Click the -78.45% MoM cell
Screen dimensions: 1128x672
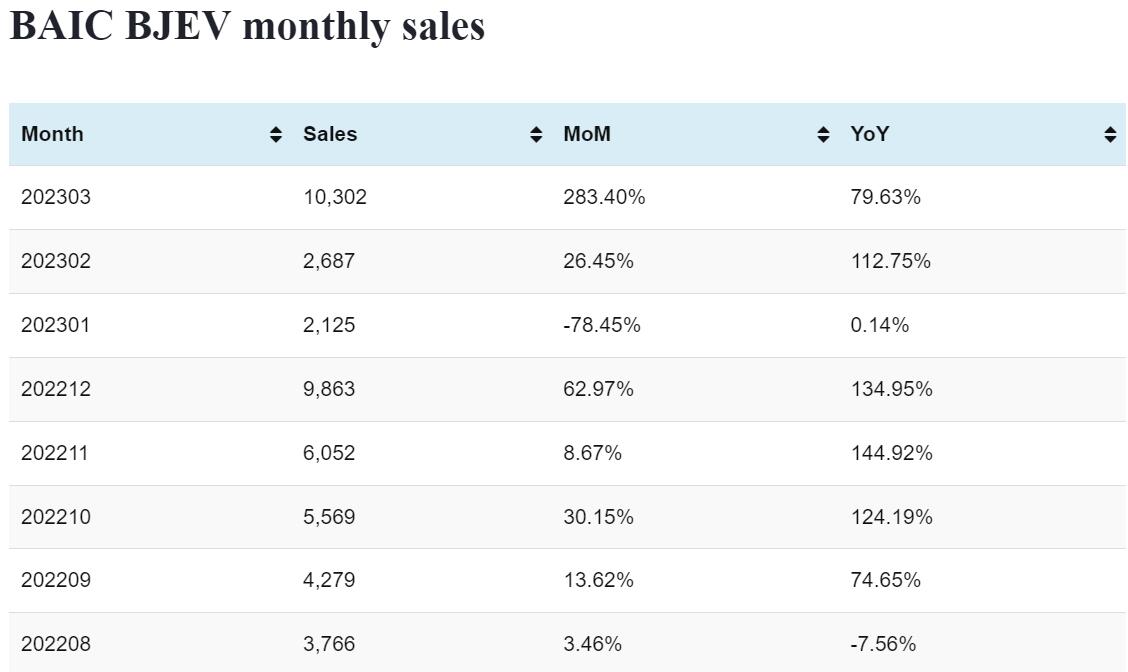(x=602, y=325)
